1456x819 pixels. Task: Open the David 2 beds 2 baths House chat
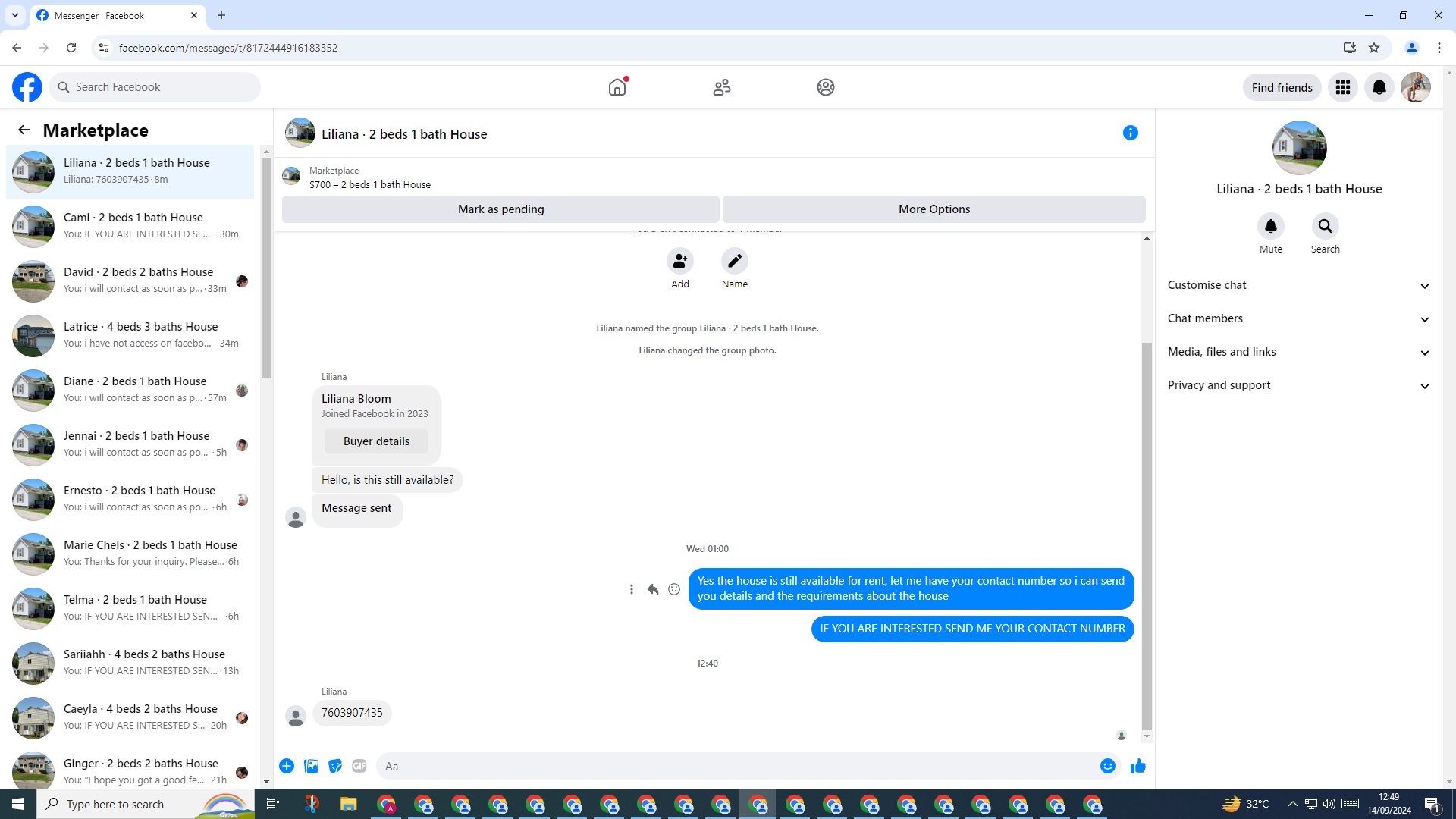tap(136, 281)
